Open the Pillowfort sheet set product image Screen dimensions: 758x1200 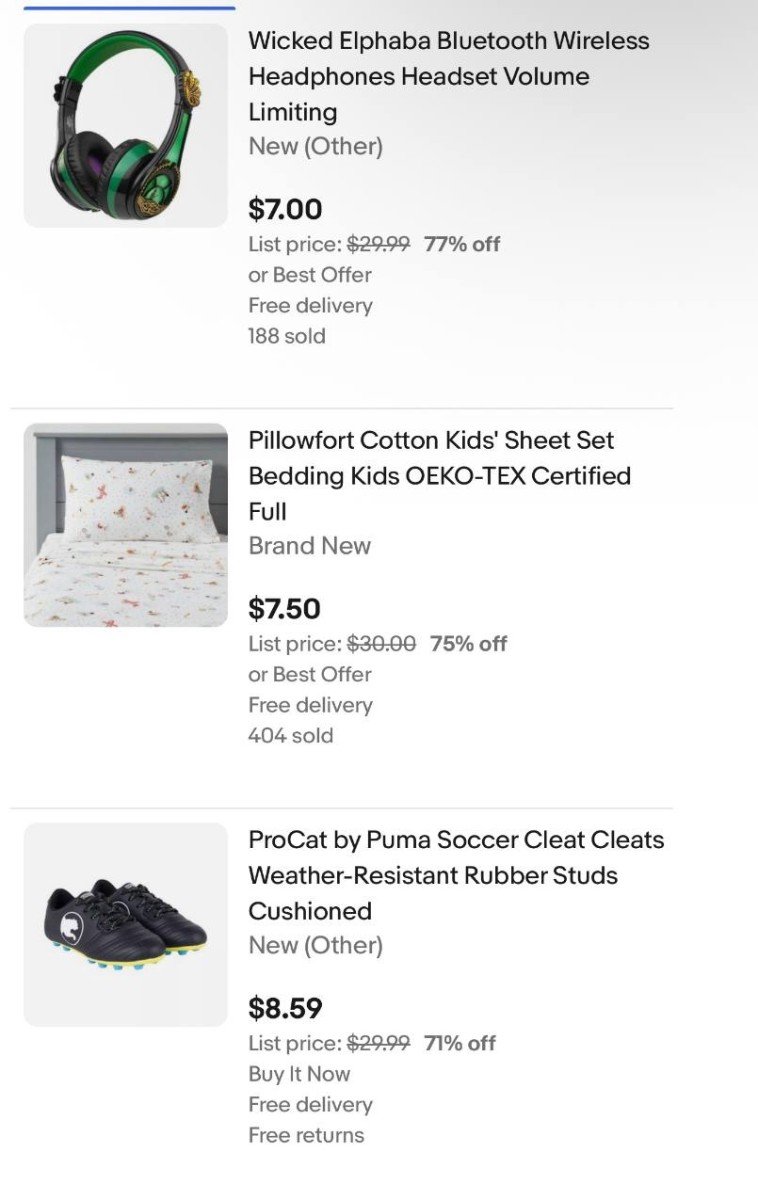(x=125, y=525)
